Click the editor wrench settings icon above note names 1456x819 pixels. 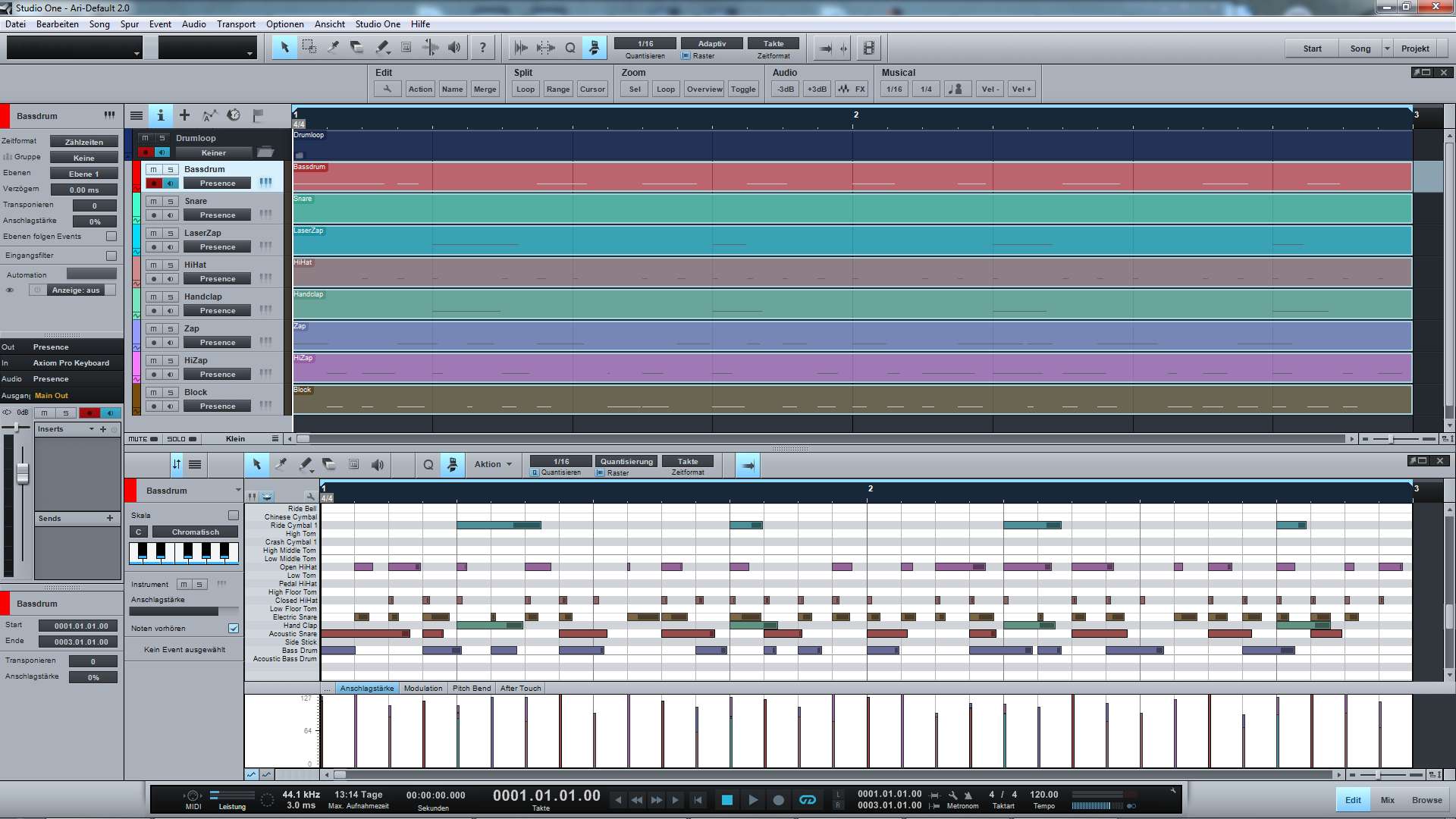point(310,497)
